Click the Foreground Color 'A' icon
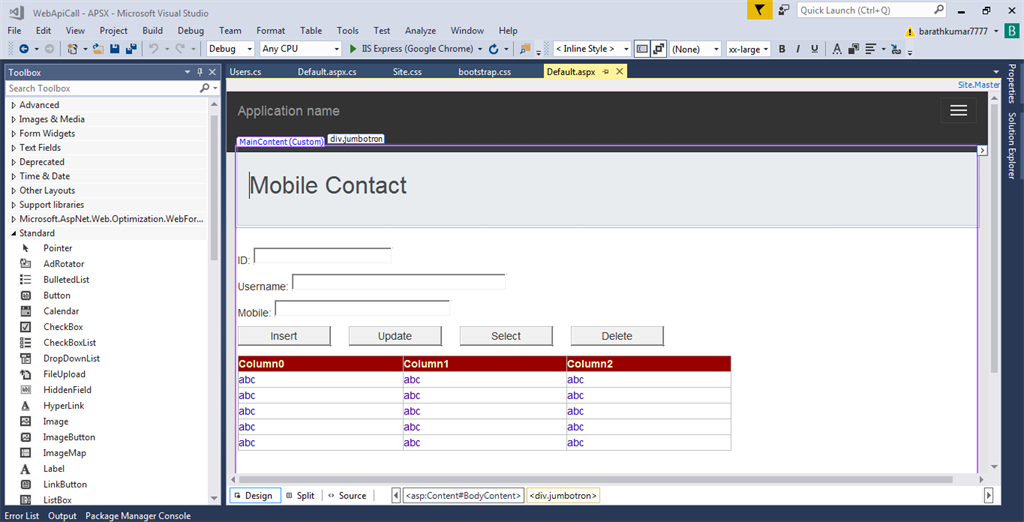The width and height of the screenshot is (1024, 522). coord(837,49)
